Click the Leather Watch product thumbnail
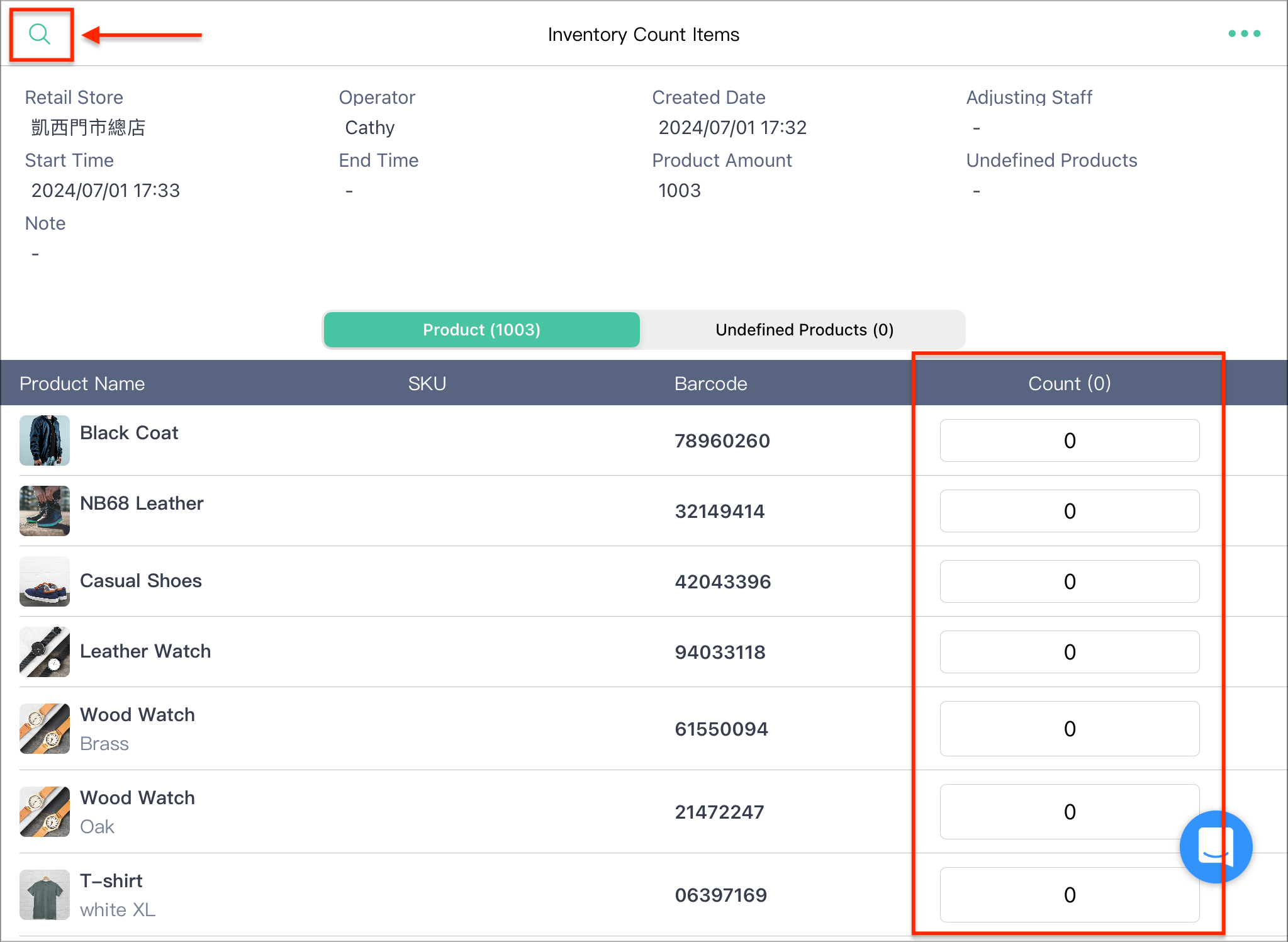Screen dimensions: 1288x942 click(45, 652)
